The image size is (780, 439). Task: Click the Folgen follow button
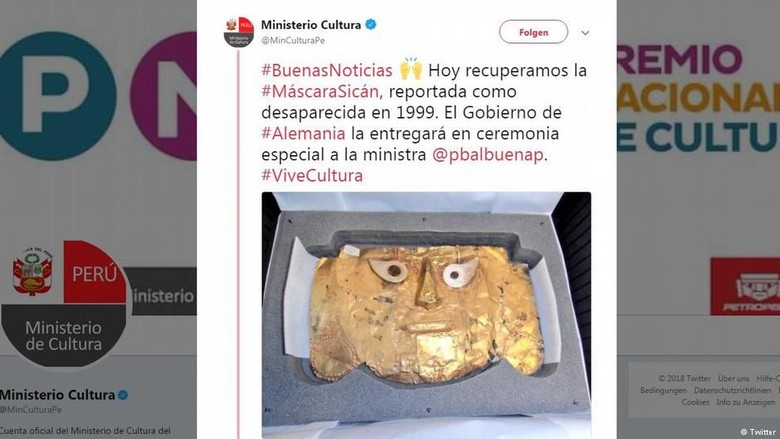pos(533,32)
